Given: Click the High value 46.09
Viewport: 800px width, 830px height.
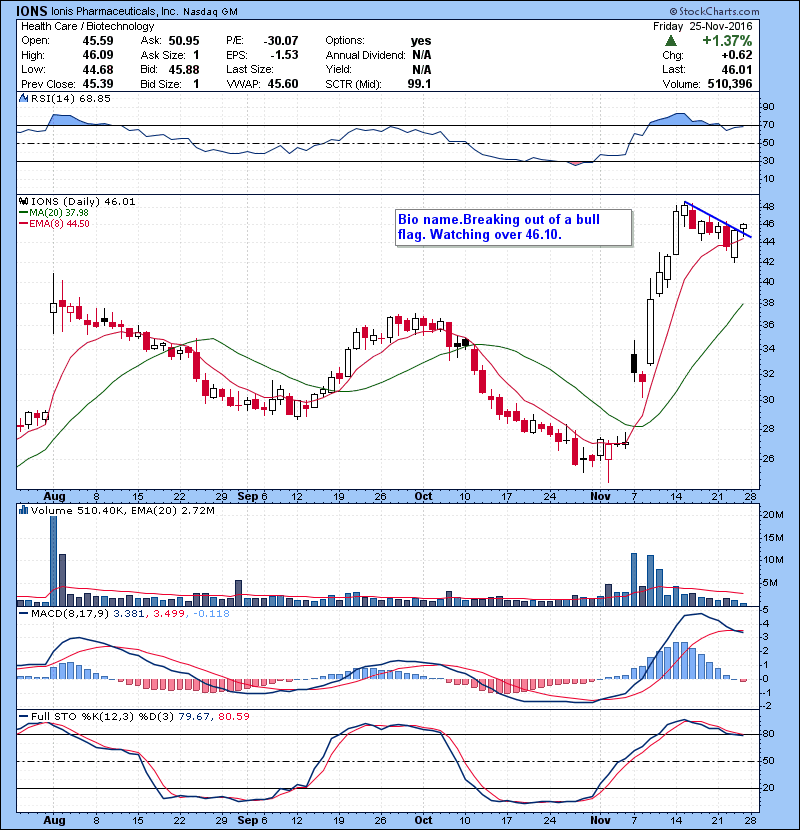Looking at the screenshot, I should tap(98, 55).
